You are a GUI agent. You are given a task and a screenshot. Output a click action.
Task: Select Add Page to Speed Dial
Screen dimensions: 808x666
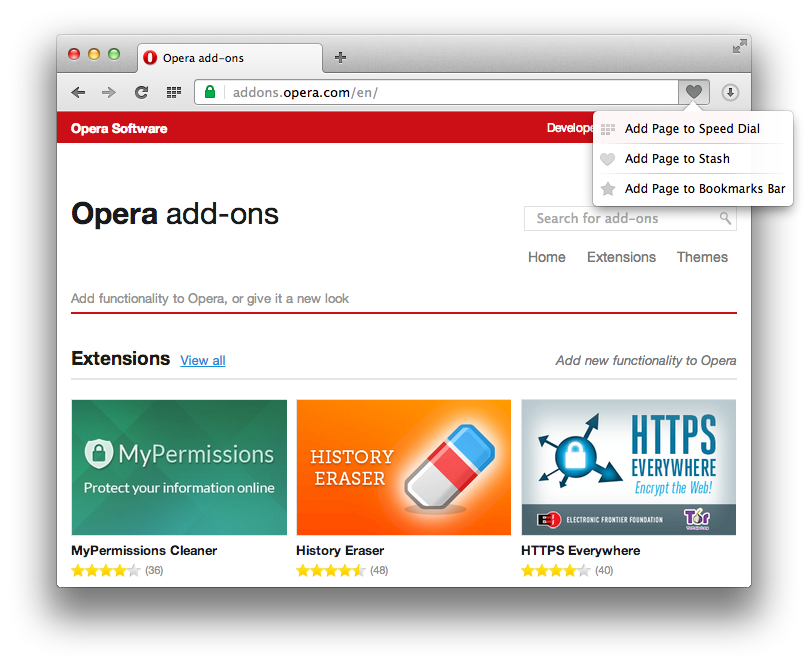point(691,129)
